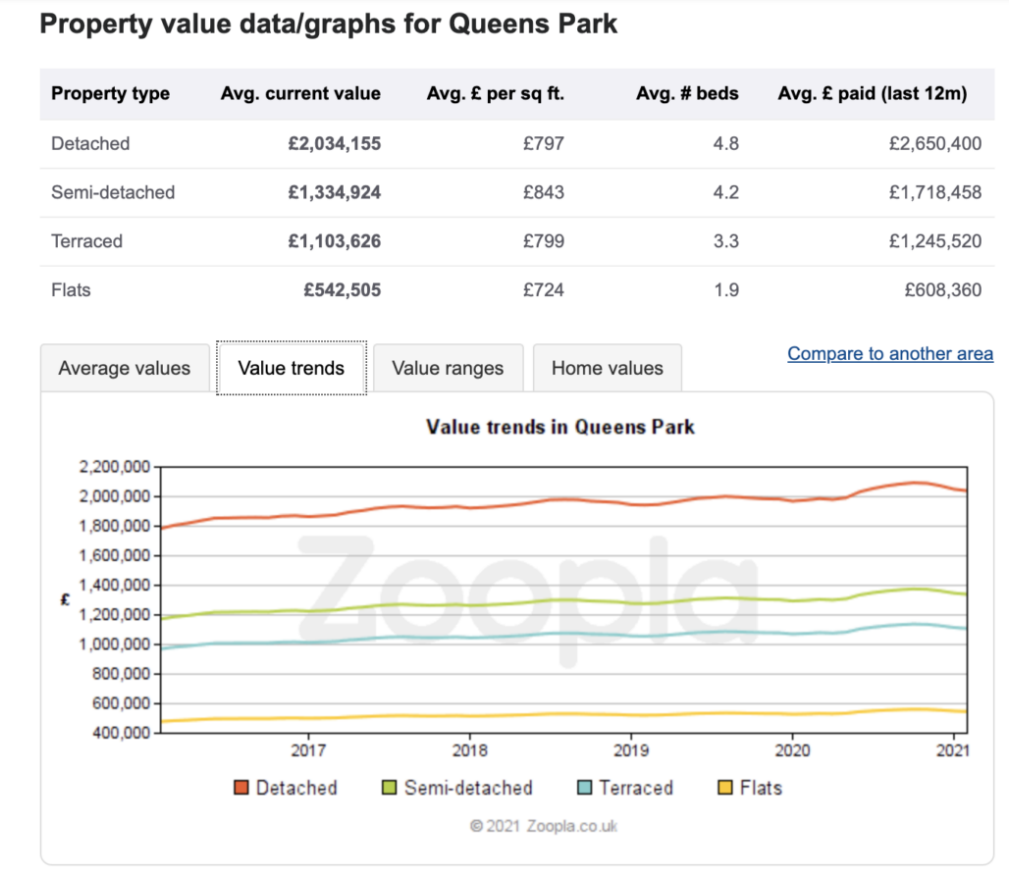
Task: Click the chart title Value trends in Queens Park
Action: (x=560, y=427)
